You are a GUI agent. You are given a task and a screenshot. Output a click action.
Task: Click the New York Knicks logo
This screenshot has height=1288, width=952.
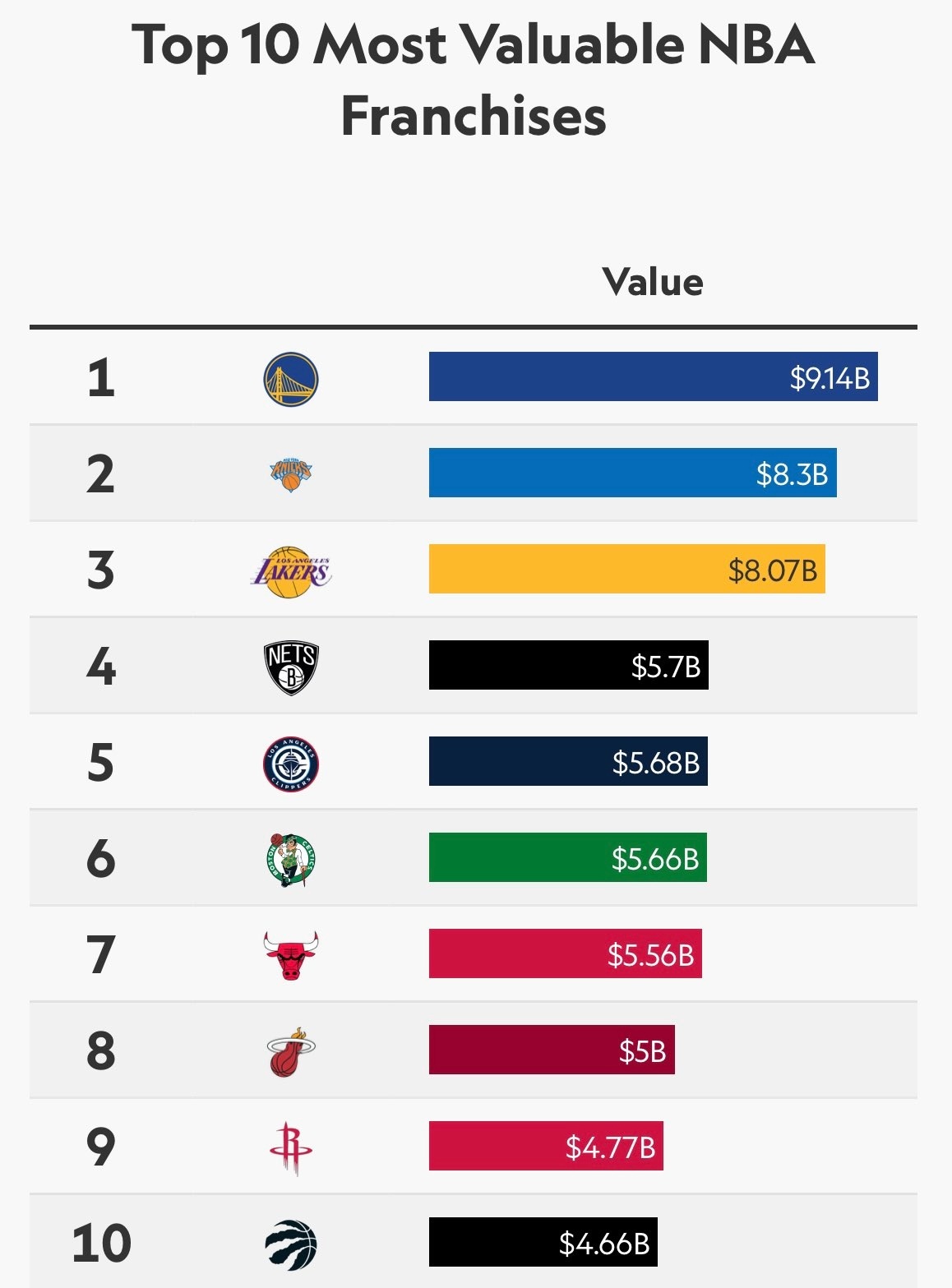point(291,474)
